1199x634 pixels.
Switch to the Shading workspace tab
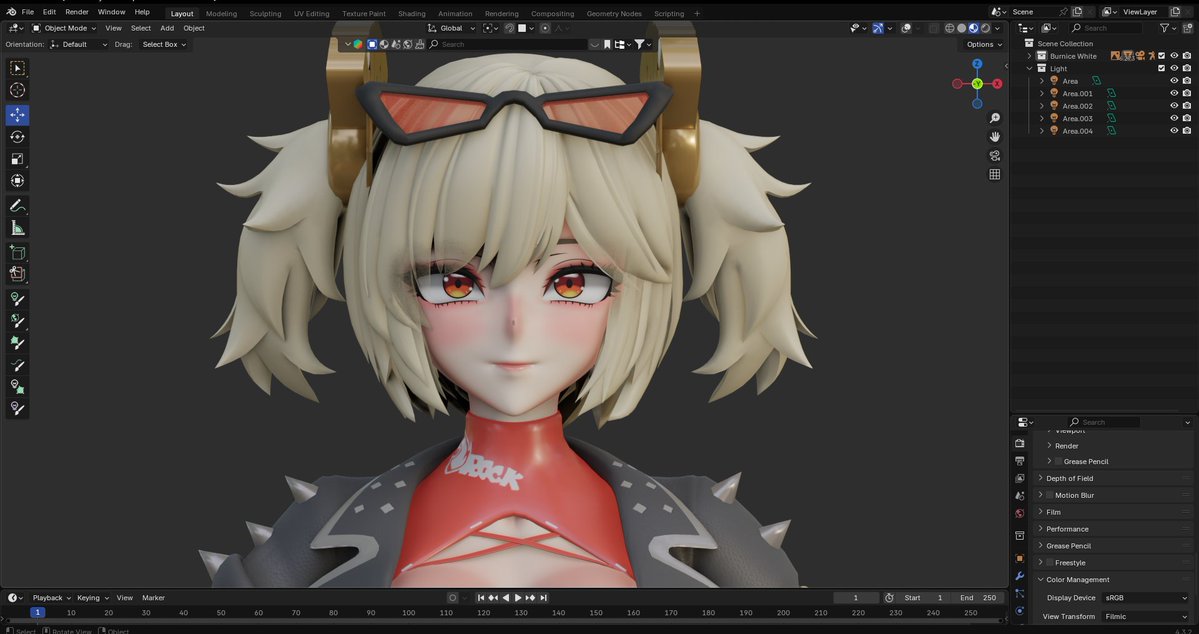click(411, 14)
